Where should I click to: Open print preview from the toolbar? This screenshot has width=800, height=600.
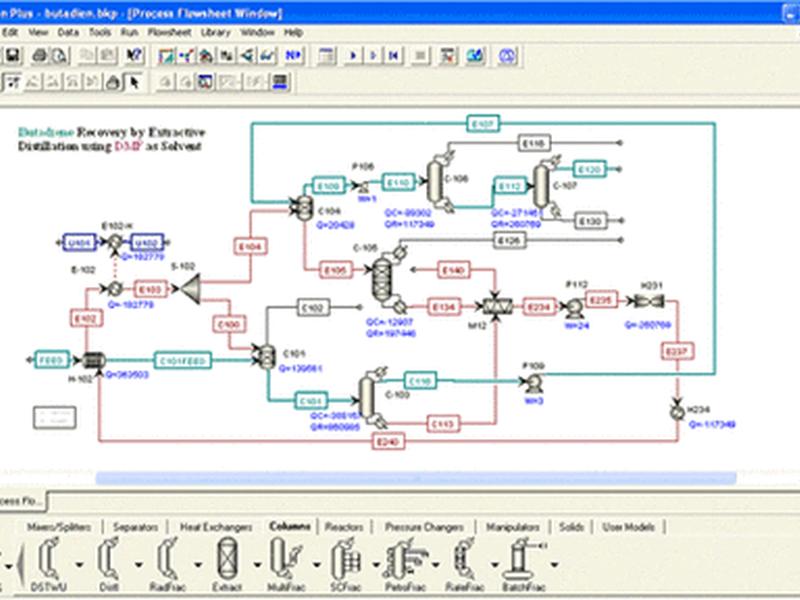coord(60,55)
